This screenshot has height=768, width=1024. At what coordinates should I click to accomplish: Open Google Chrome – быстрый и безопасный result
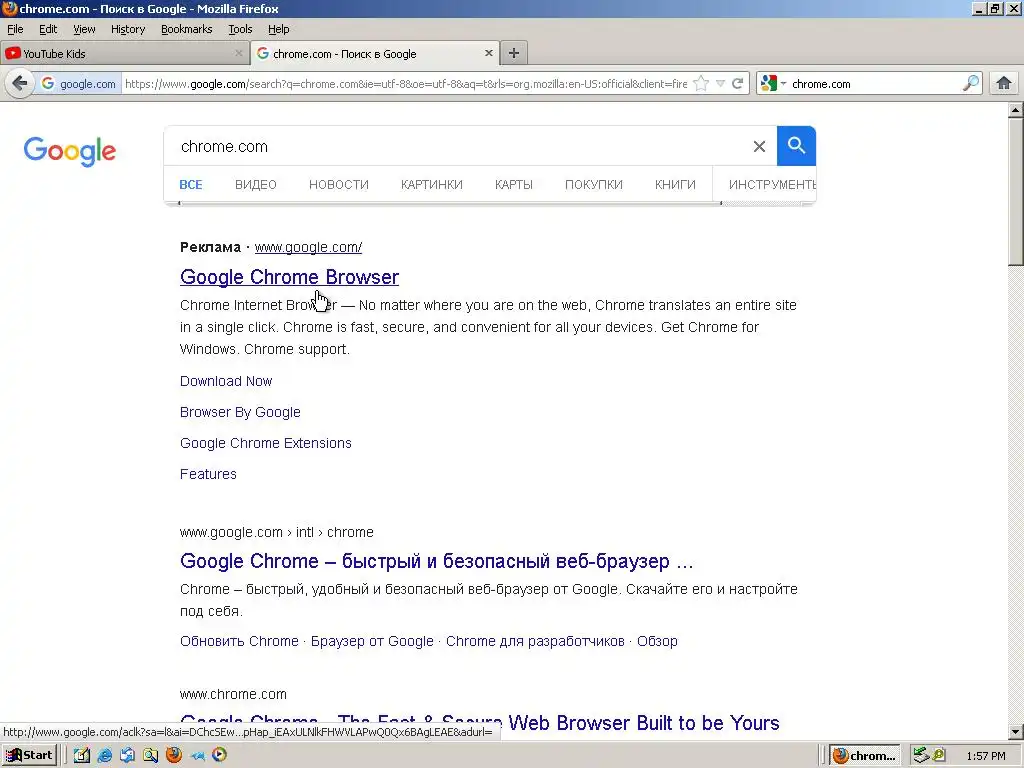436,561
